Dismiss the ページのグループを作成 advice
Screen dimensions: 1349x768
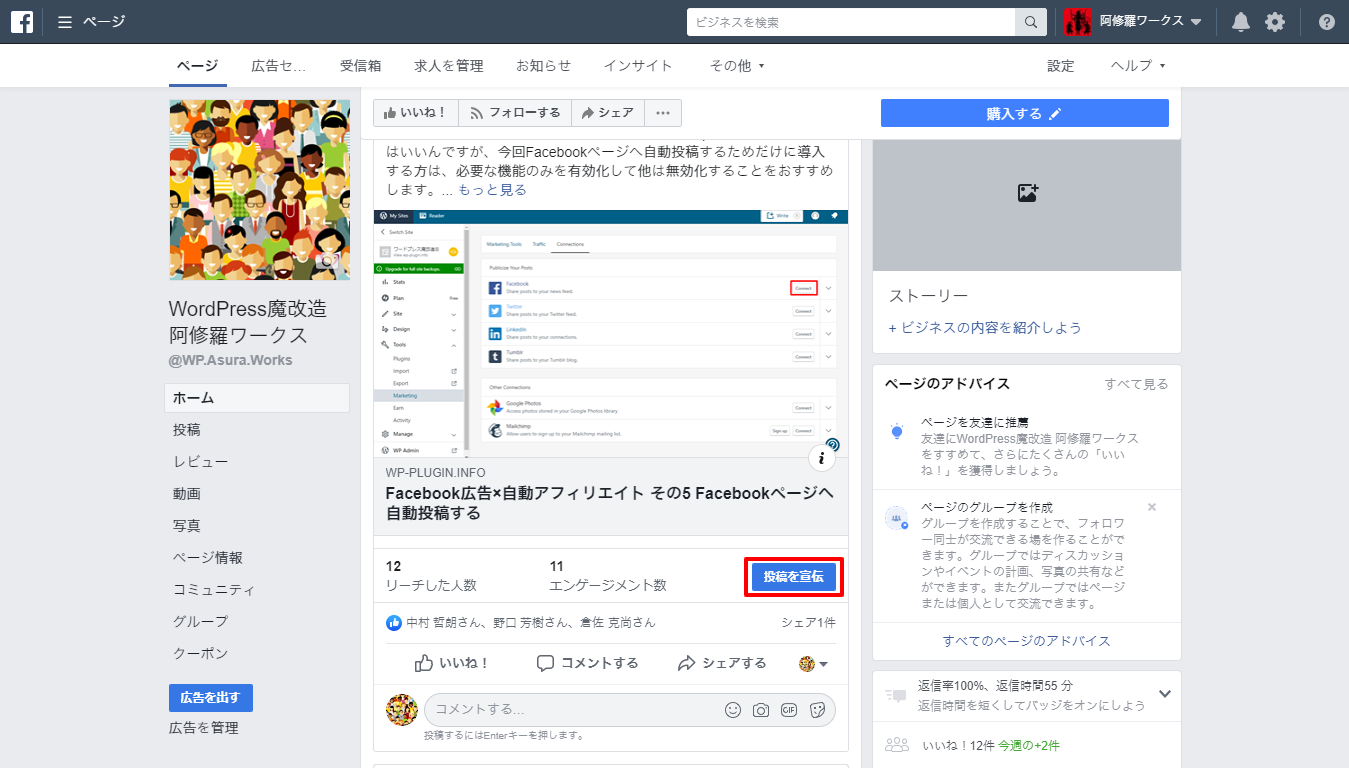point(1152,507)
